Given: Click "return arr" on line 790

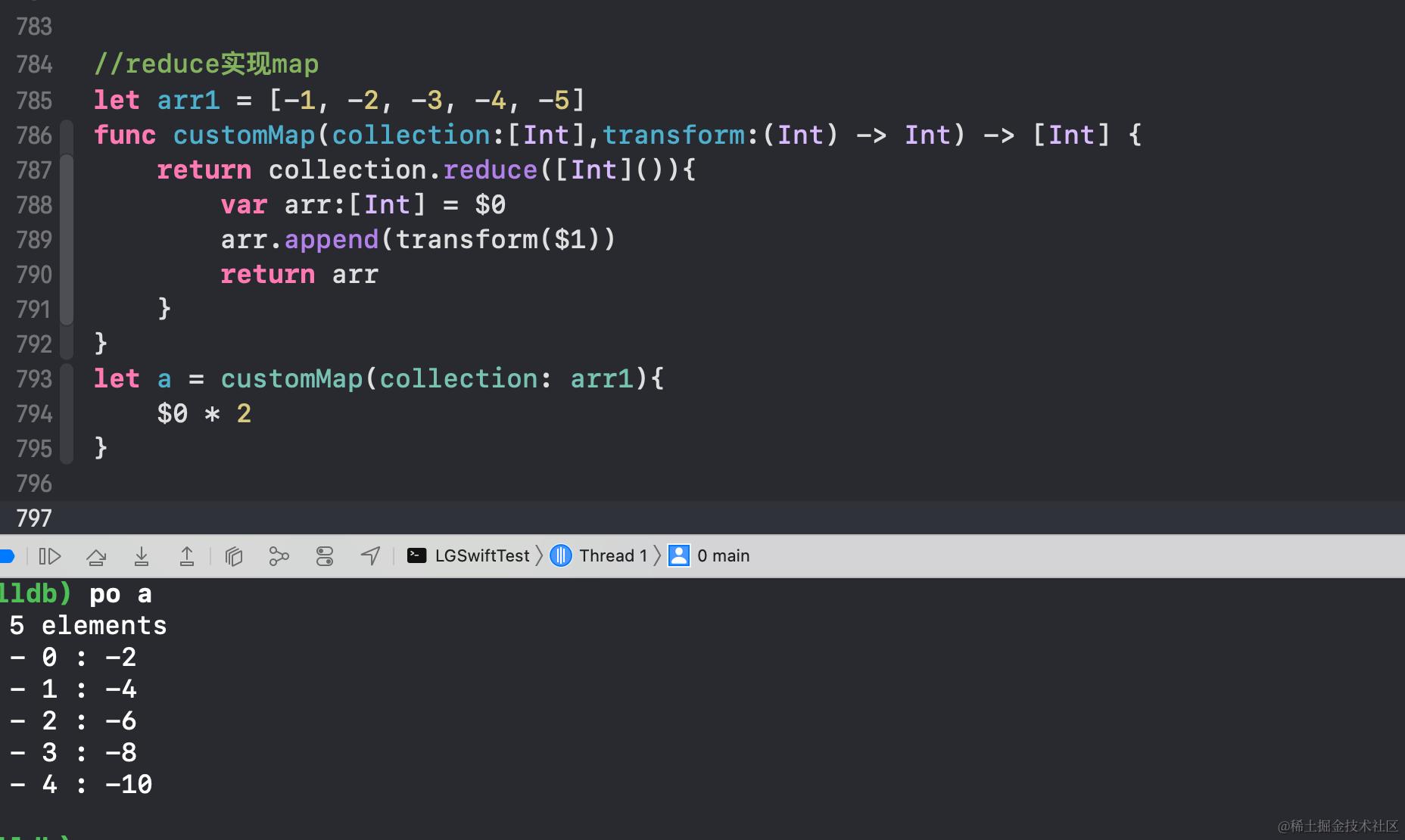Looking at the screenshot, I should click(299, 275).
